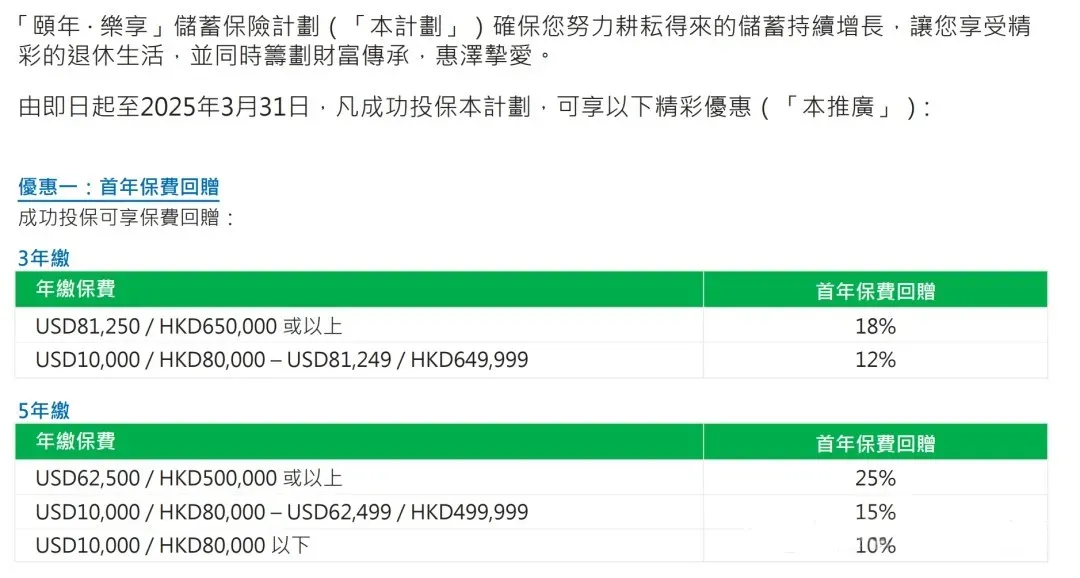Click the 2025年3月31日 promotion date sentence
1080x578 pixels.
(x=475, y=107)
